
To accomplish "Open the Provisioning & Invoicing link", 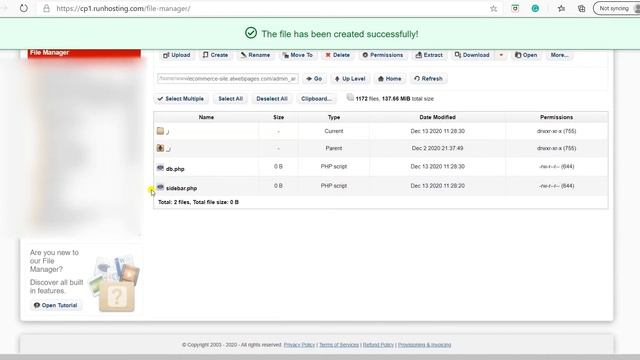I will (x=424, y=345).
